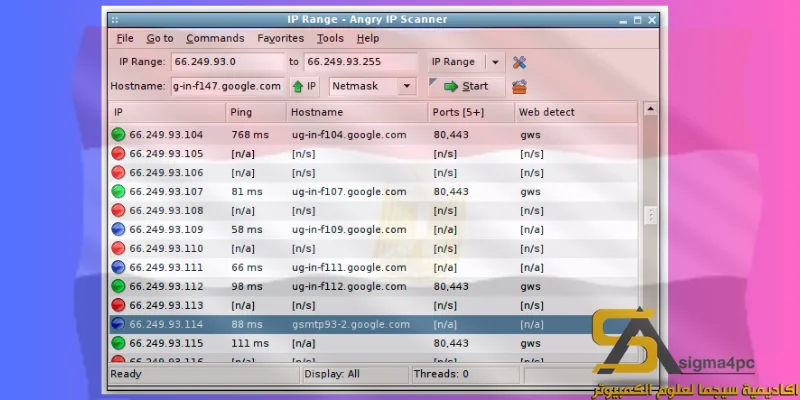The height and width of the screenshot is (400, 800).
Task: Select hostname ug-in-f109.google.com
Action: [x=349, y=230]
